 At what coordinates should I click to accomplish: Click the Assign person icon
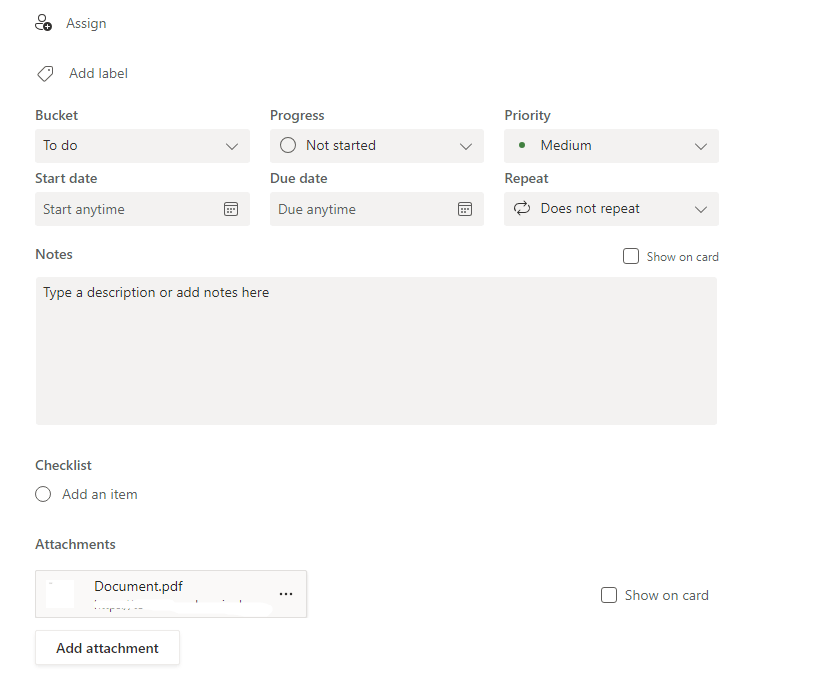click(43, 23)
